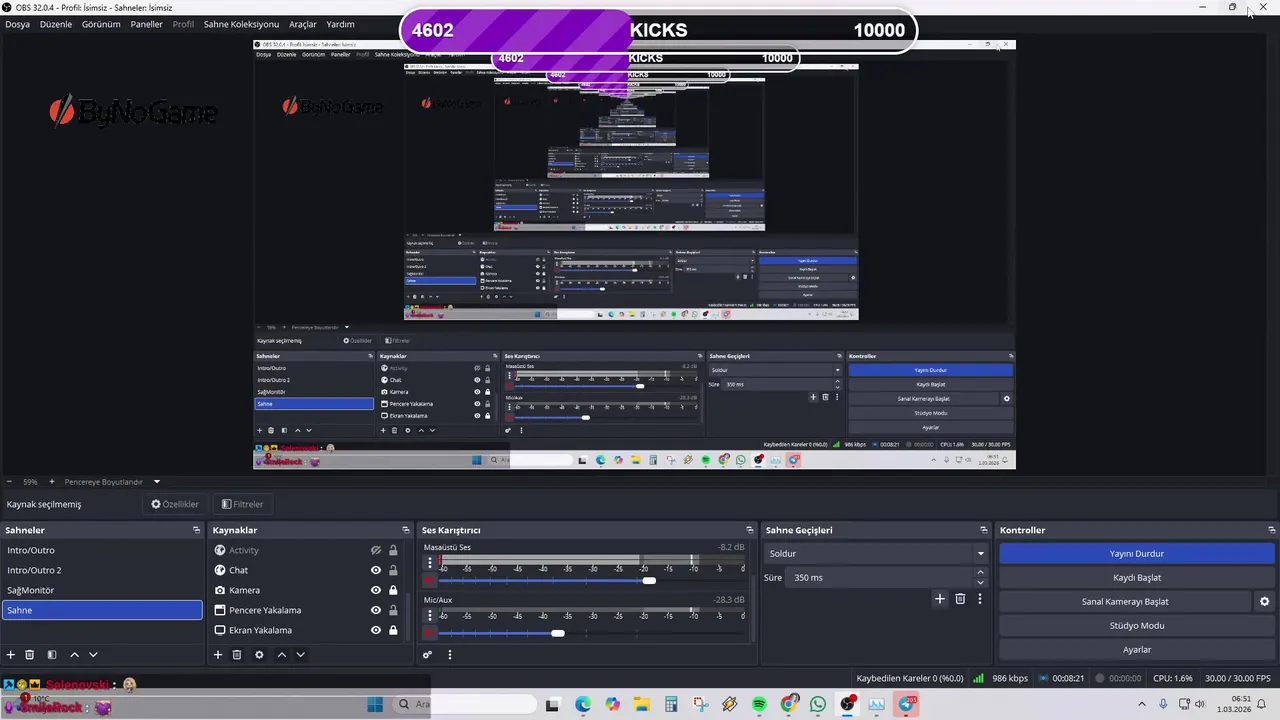
Task: Undock the Ses Karıştırıcı panel
Action: pos(750,530)
